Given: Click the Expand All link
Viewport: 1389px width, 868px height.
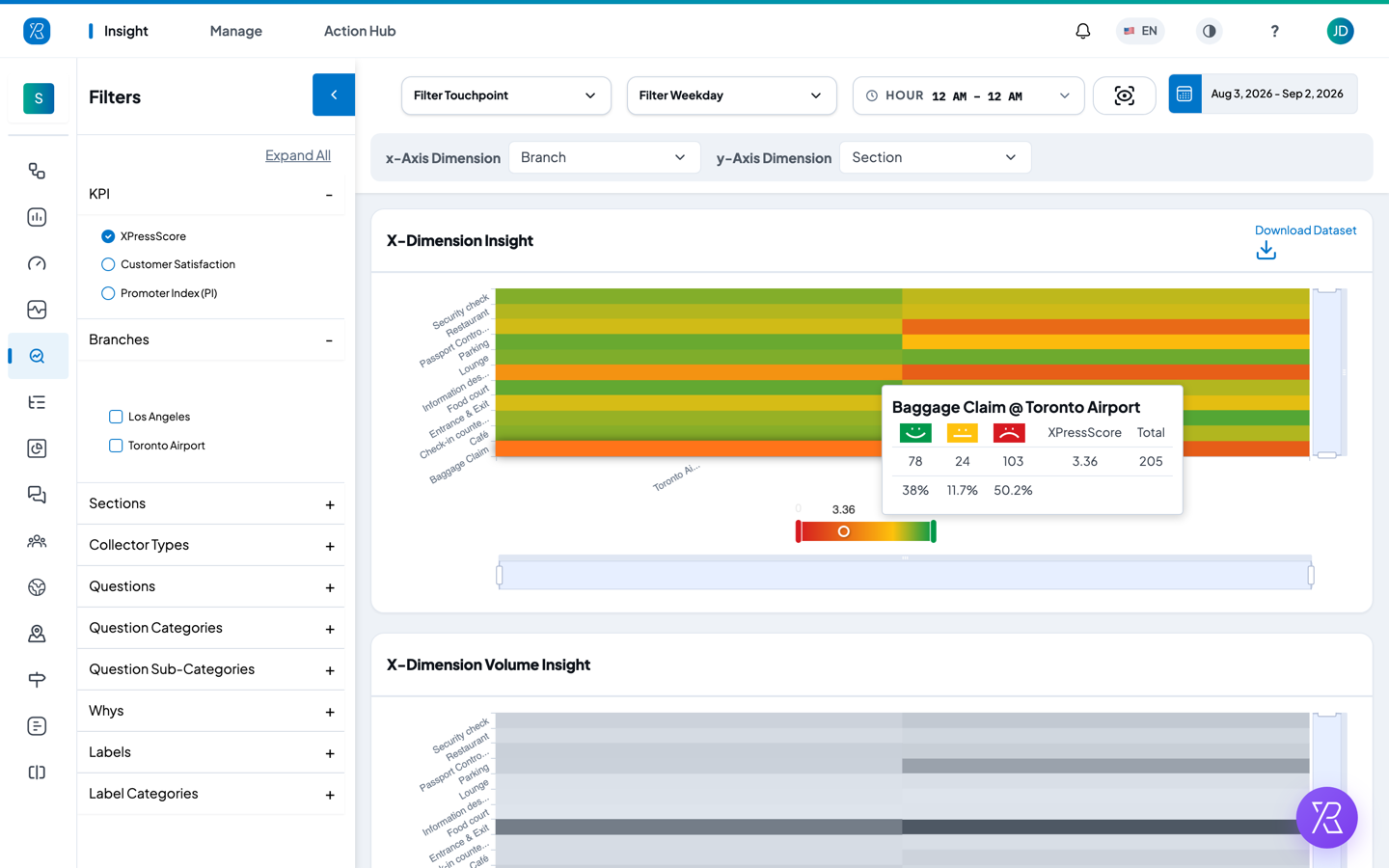Looking at the screenshot, I should pos(298,155).
